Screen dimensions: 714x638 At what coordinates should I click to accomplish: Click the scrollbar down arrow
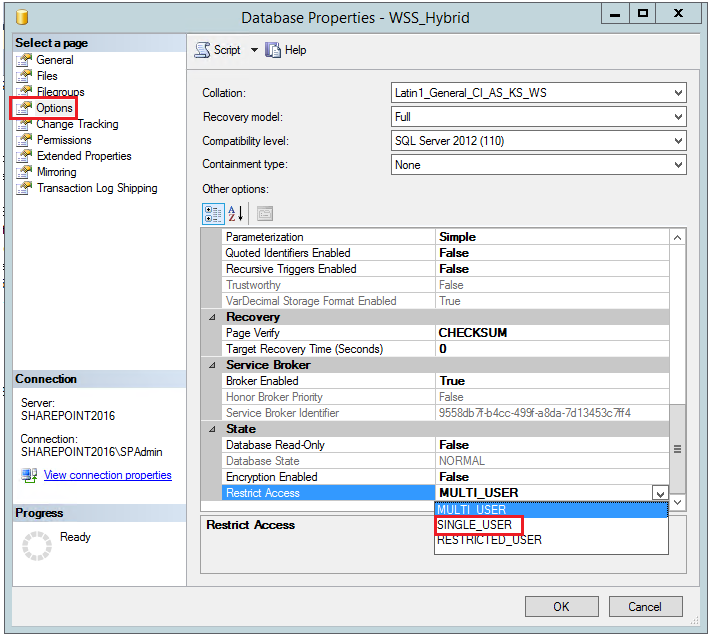(678, 502)
